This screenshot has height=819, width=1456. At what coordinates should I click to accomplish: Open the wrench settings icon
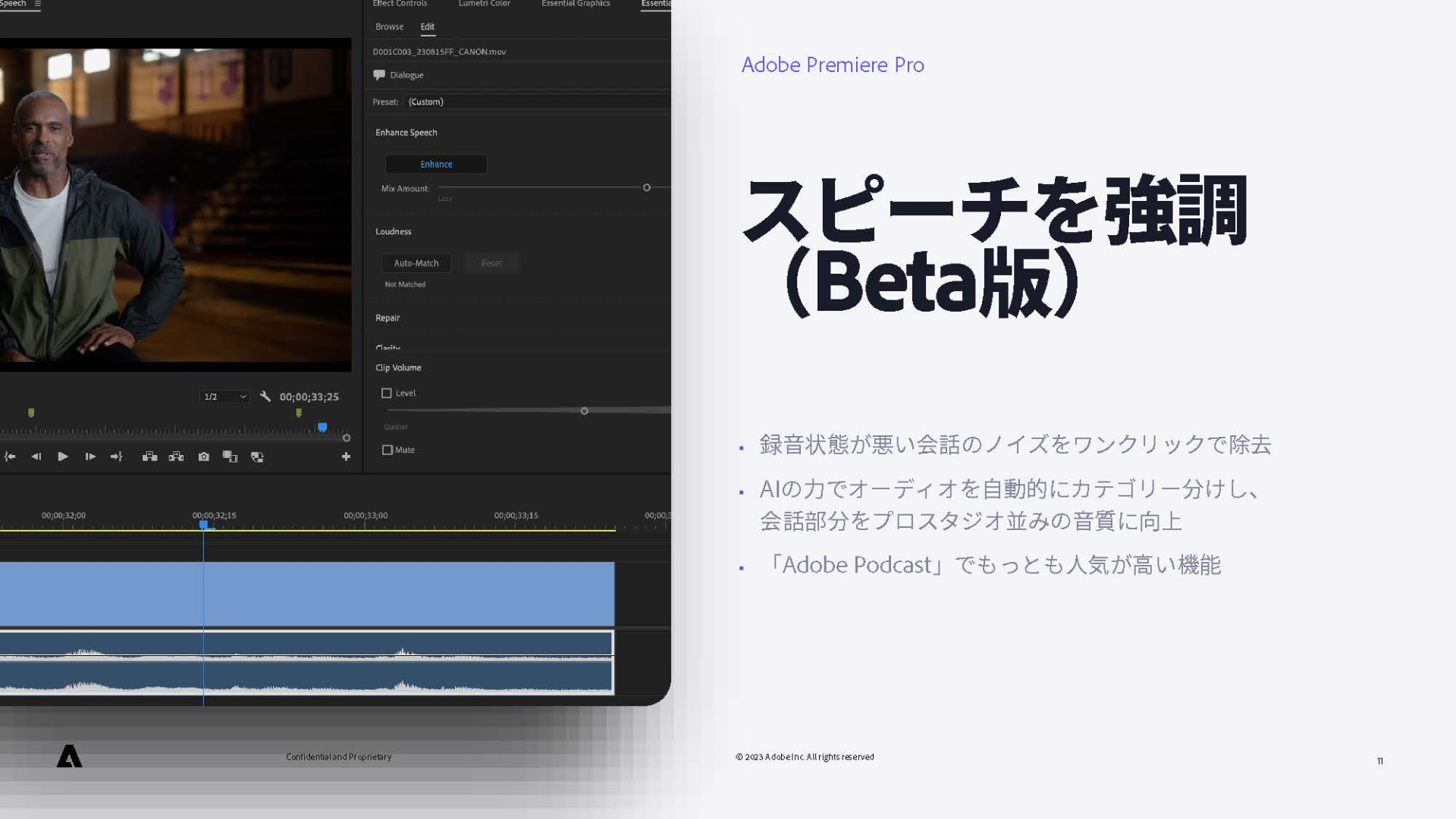coord(265,397)
